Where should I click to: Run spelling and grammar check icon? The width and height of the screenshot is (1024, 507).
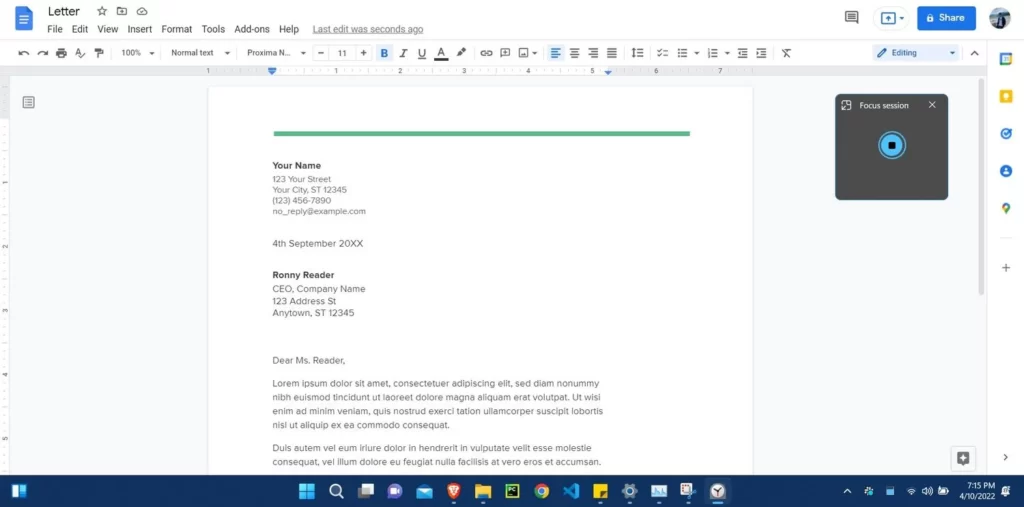pos(80,53)
